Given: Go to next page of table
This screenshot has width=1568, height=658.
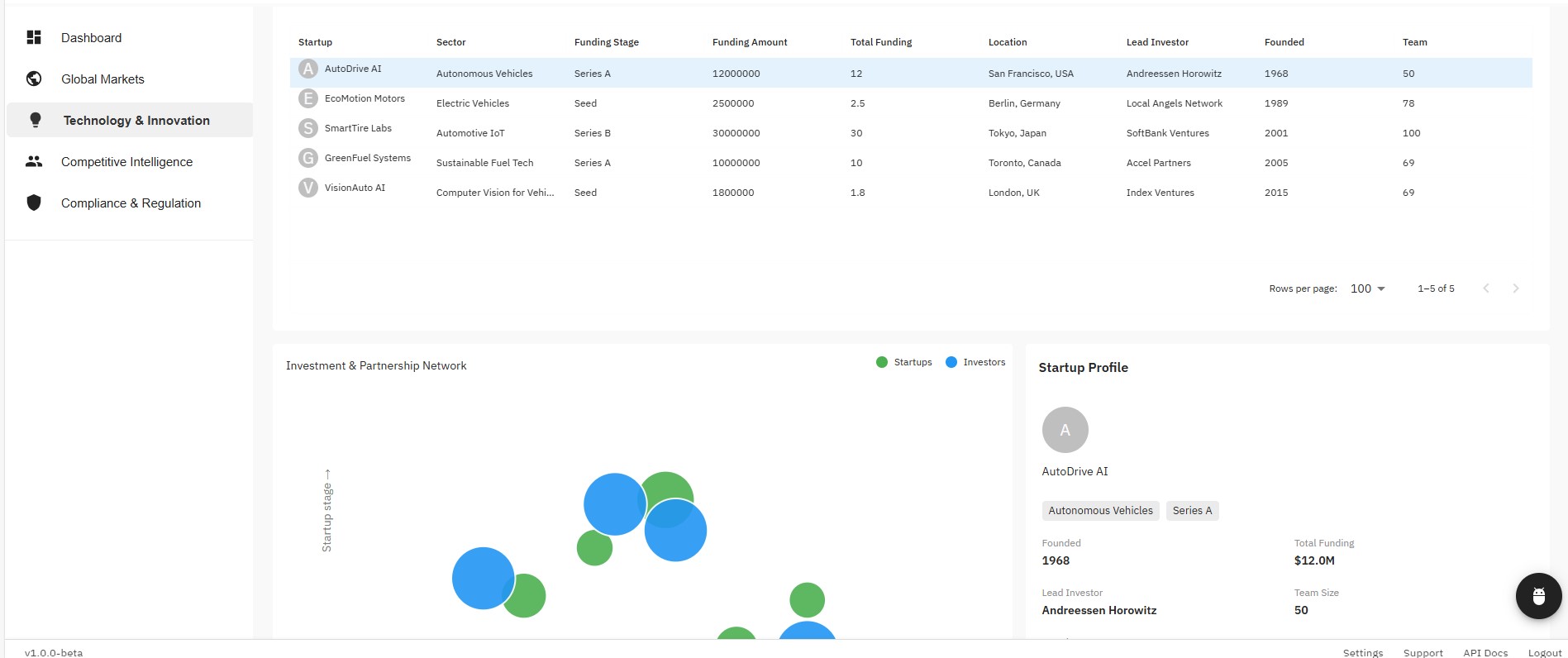Looking at the screenshot, I should pos(1515,288).
